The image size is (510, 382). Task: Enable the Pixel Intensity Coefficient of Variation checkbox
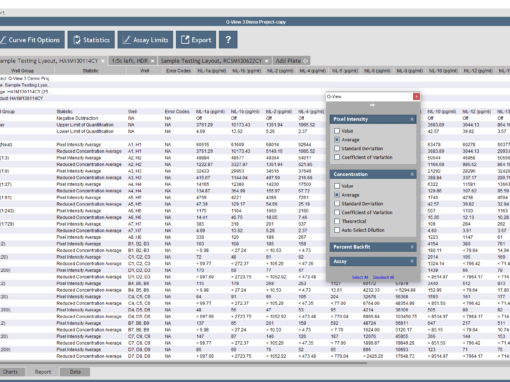[337, 157]
